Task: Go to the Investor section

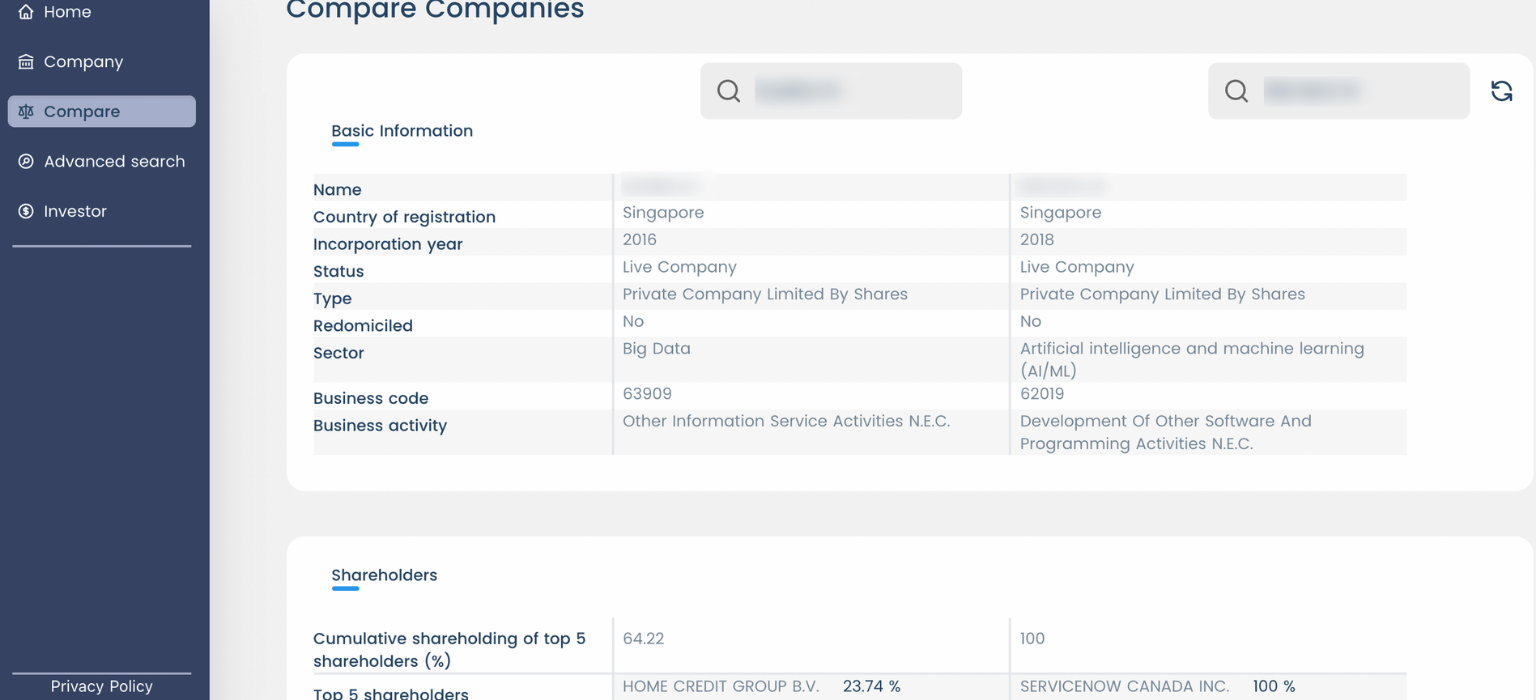Action: [75, 211]
